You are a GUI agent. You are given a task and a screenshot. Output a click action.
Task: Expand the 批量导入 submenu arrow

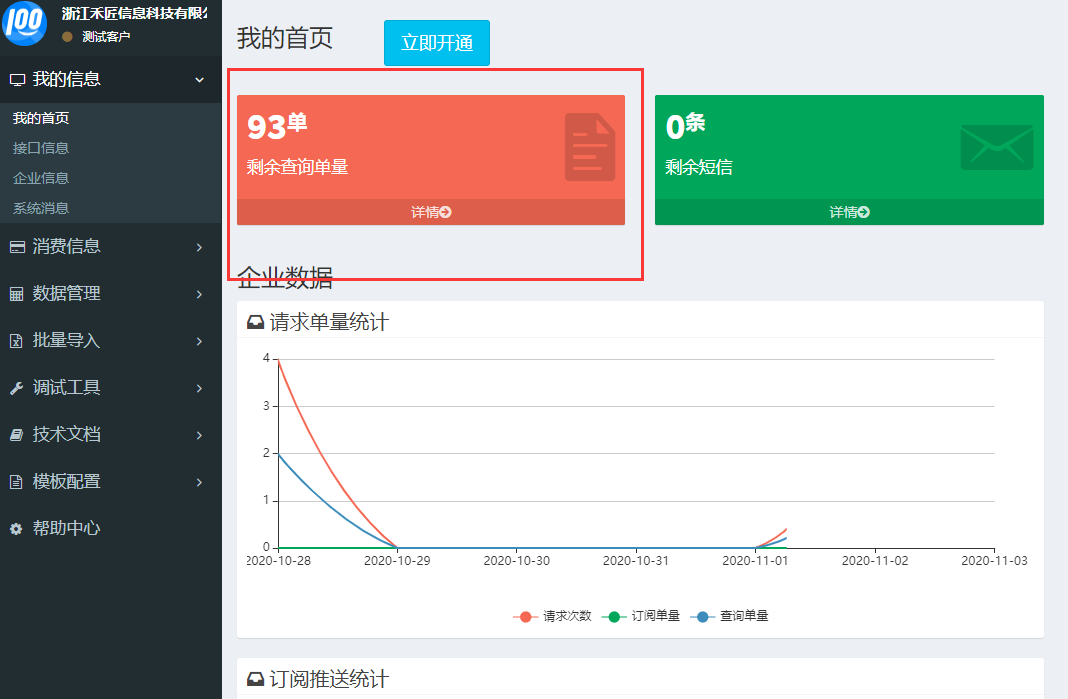pyautogui.click(x=199, y=341)
